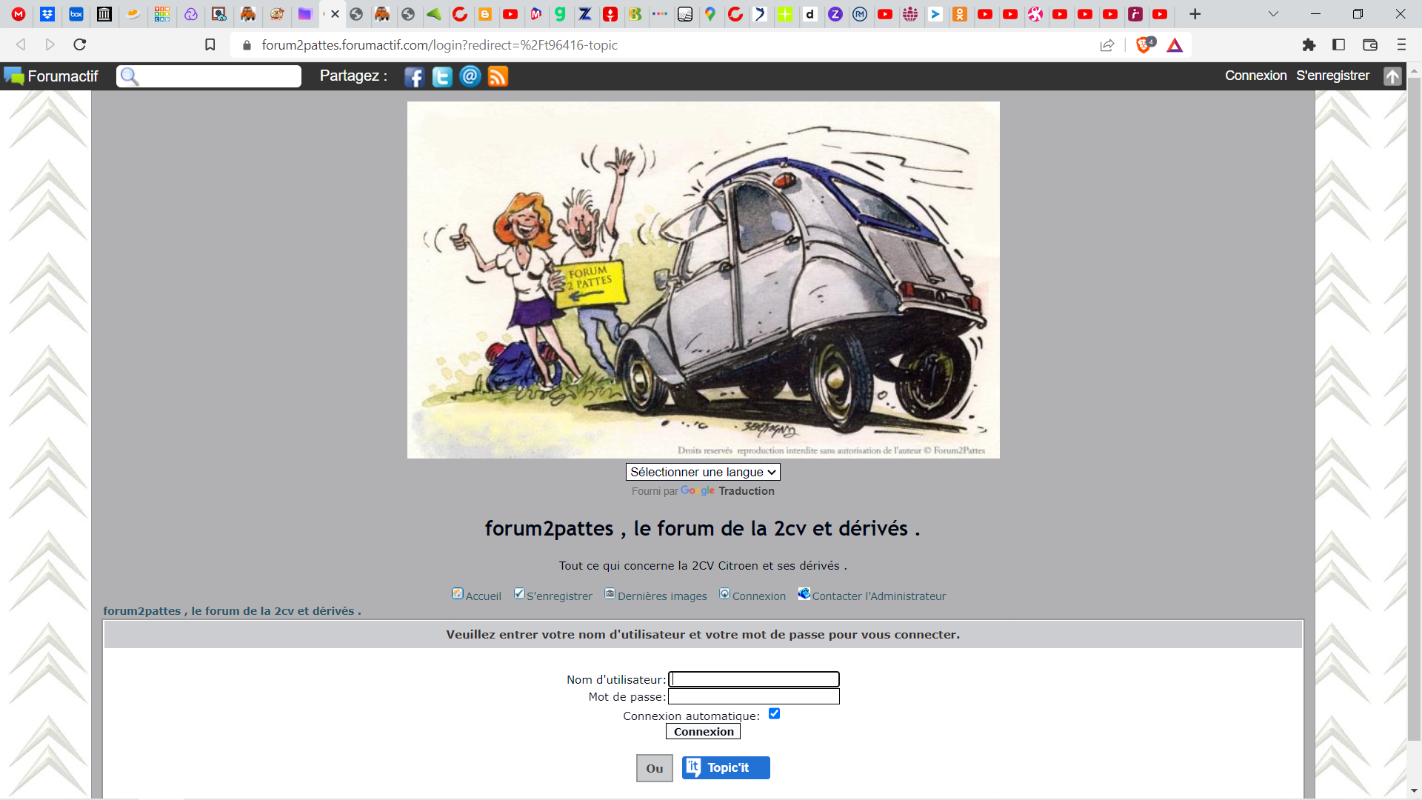Bookmark this page with the bookmark icon
This screenshot has width=1422, height=800.
(210, 45)
